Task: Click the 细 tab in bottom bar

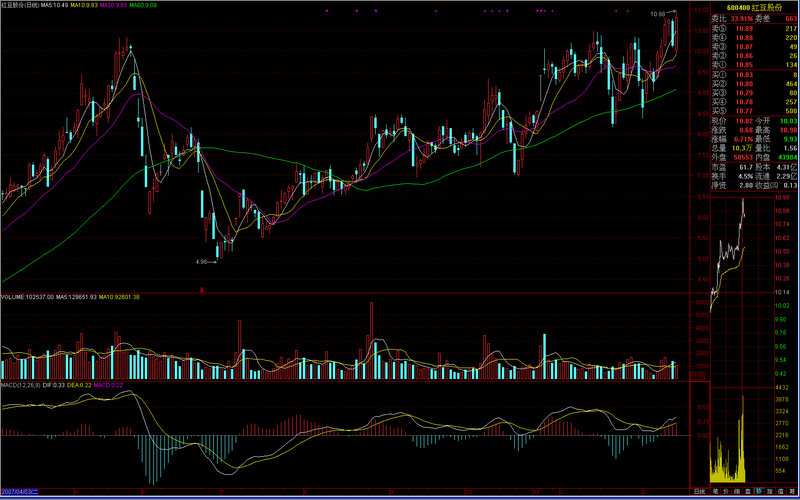Action: click(x=736, y=493)
